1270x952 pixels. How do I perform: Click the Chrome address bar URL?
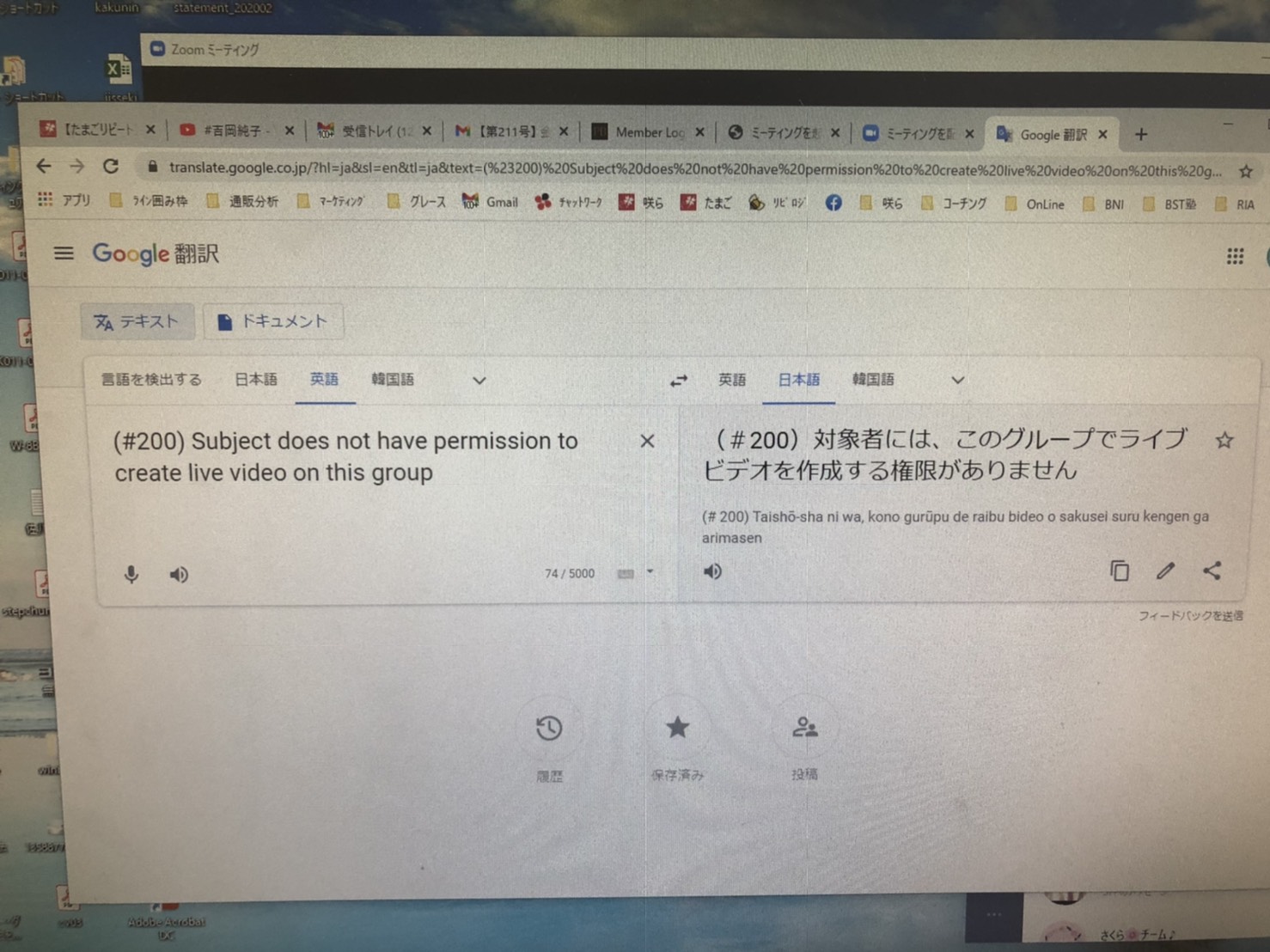click(694, 170)
